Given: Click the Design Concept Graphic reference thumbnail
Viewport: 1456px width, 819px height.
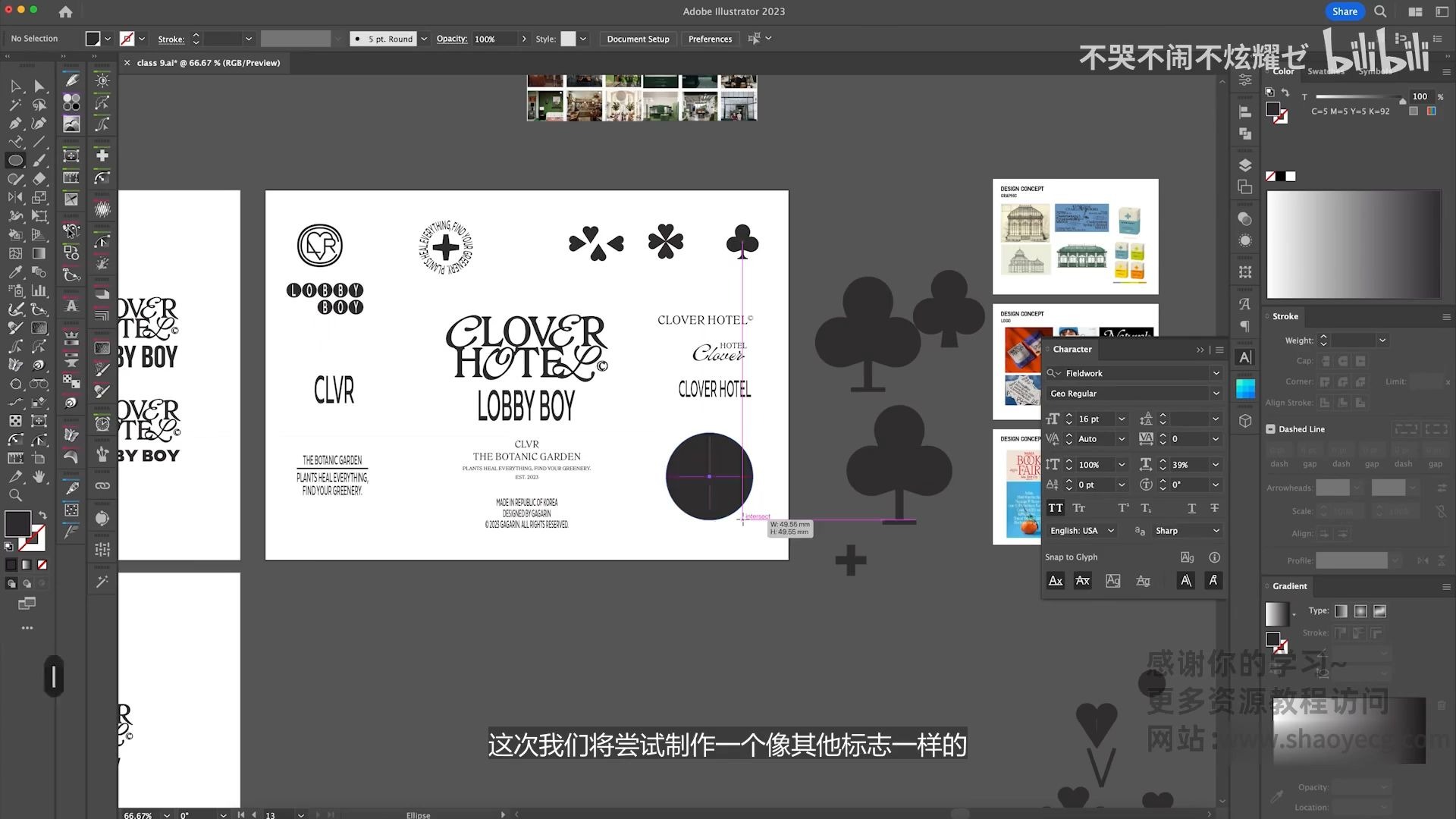Looking at the screenshot, I should click(x=1075, y=237).
